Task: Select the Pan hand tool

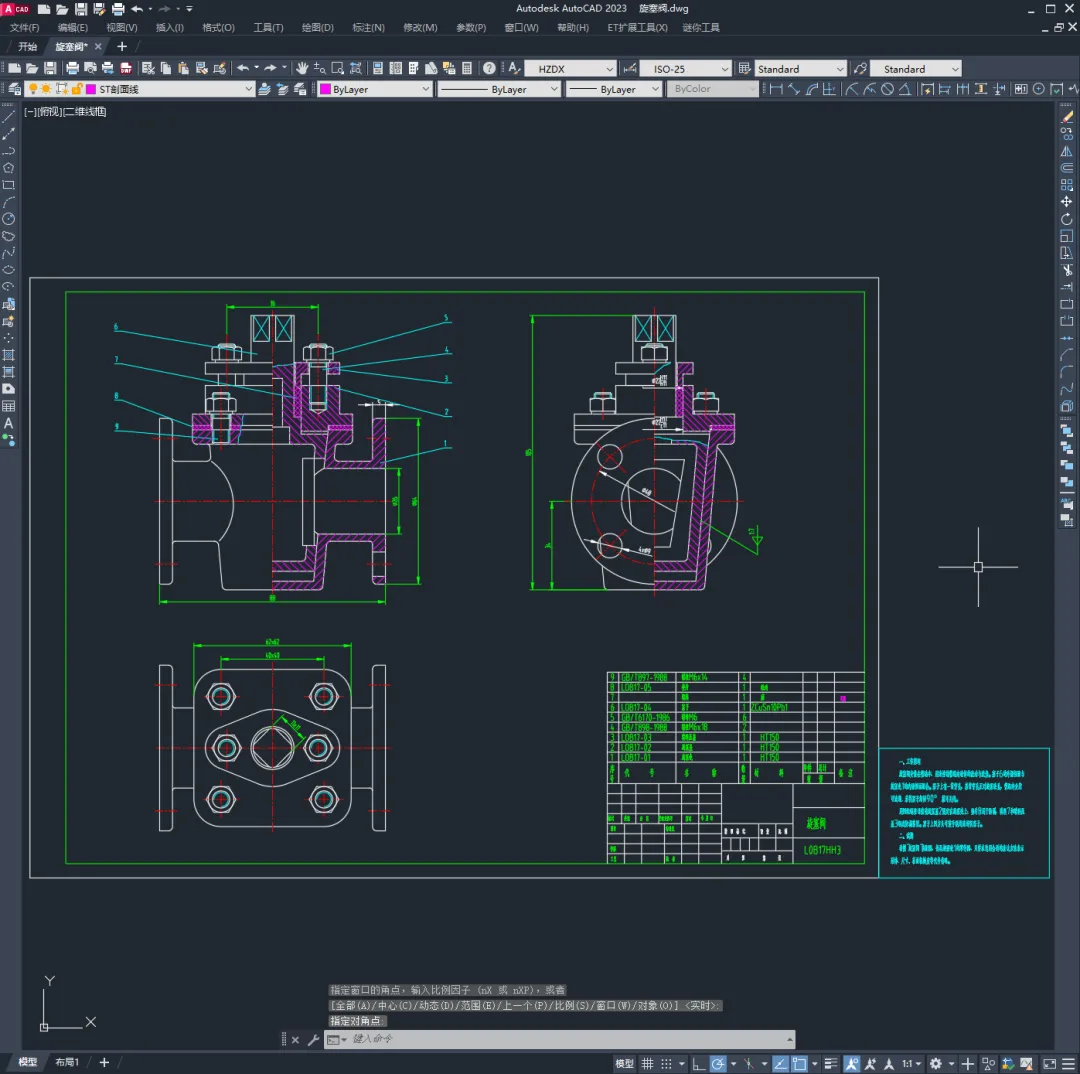Action: [x=302, y=68]
